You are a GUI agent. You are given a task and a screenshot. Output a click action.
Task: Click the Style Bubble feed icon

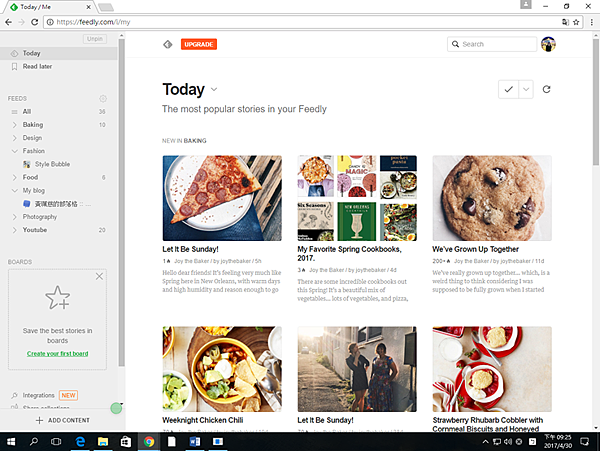pos(27,164)
